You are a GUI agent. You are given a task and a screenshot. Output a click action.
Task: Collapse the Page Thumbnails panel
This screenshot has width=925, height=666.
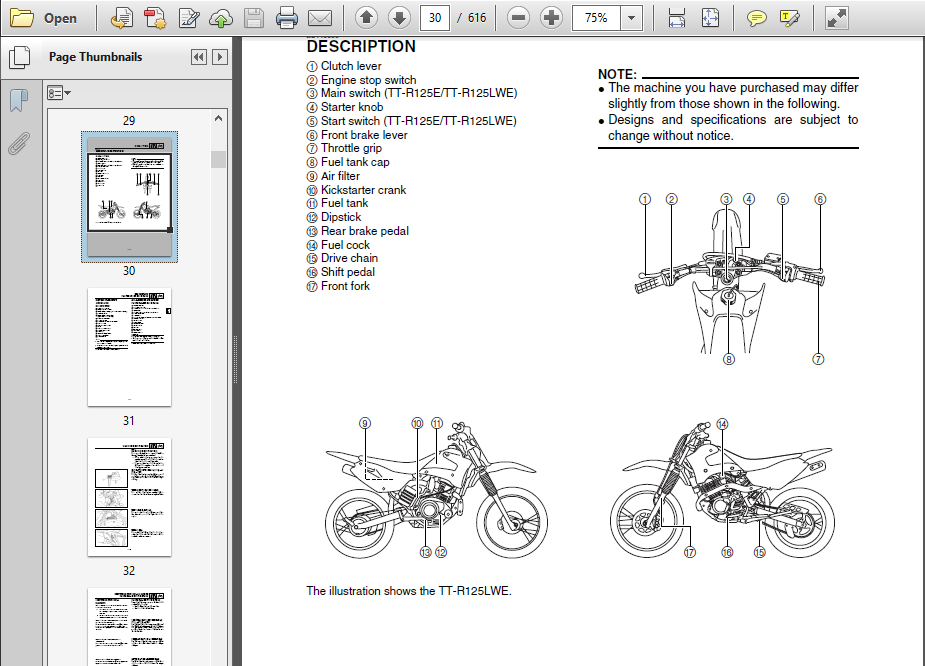click(199, 57)
